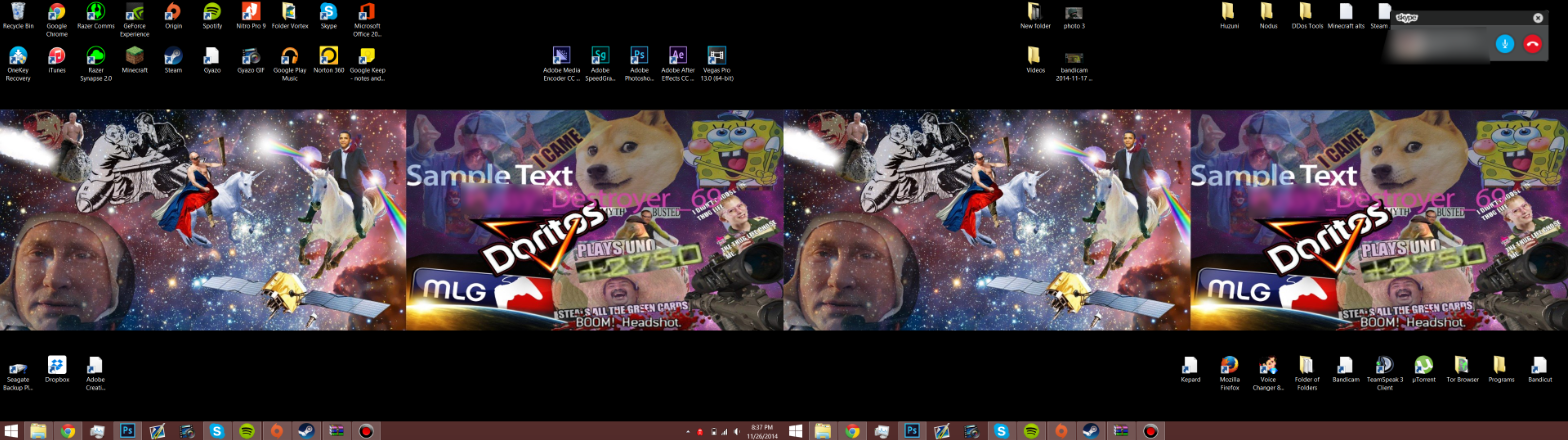Open the Folder of Folders icon

coord(1307,372)
